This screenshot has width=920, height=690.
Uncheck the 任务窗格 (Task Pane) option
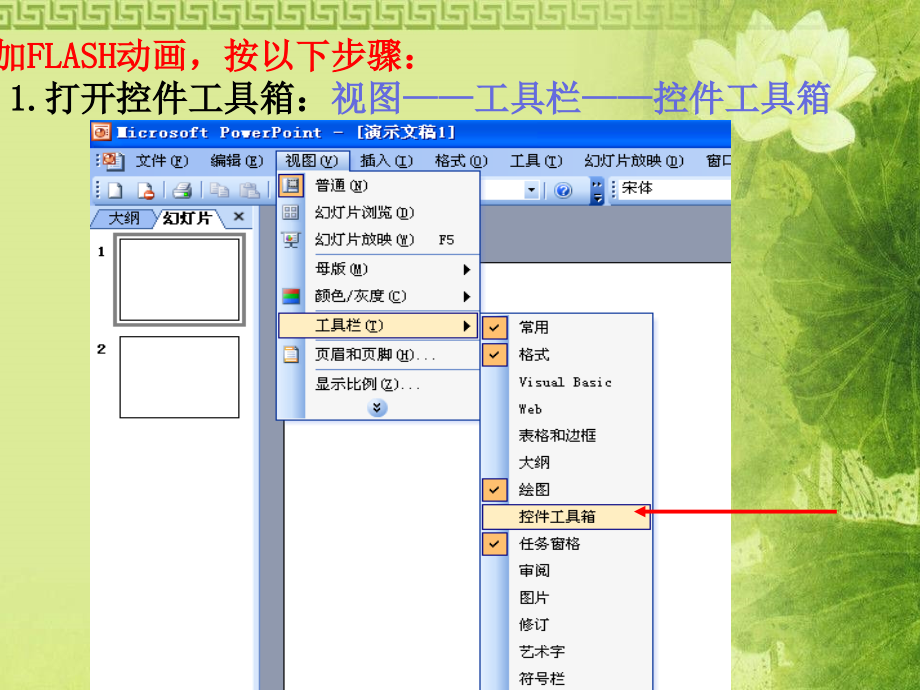pyautogui.click(x=494, y=542)
